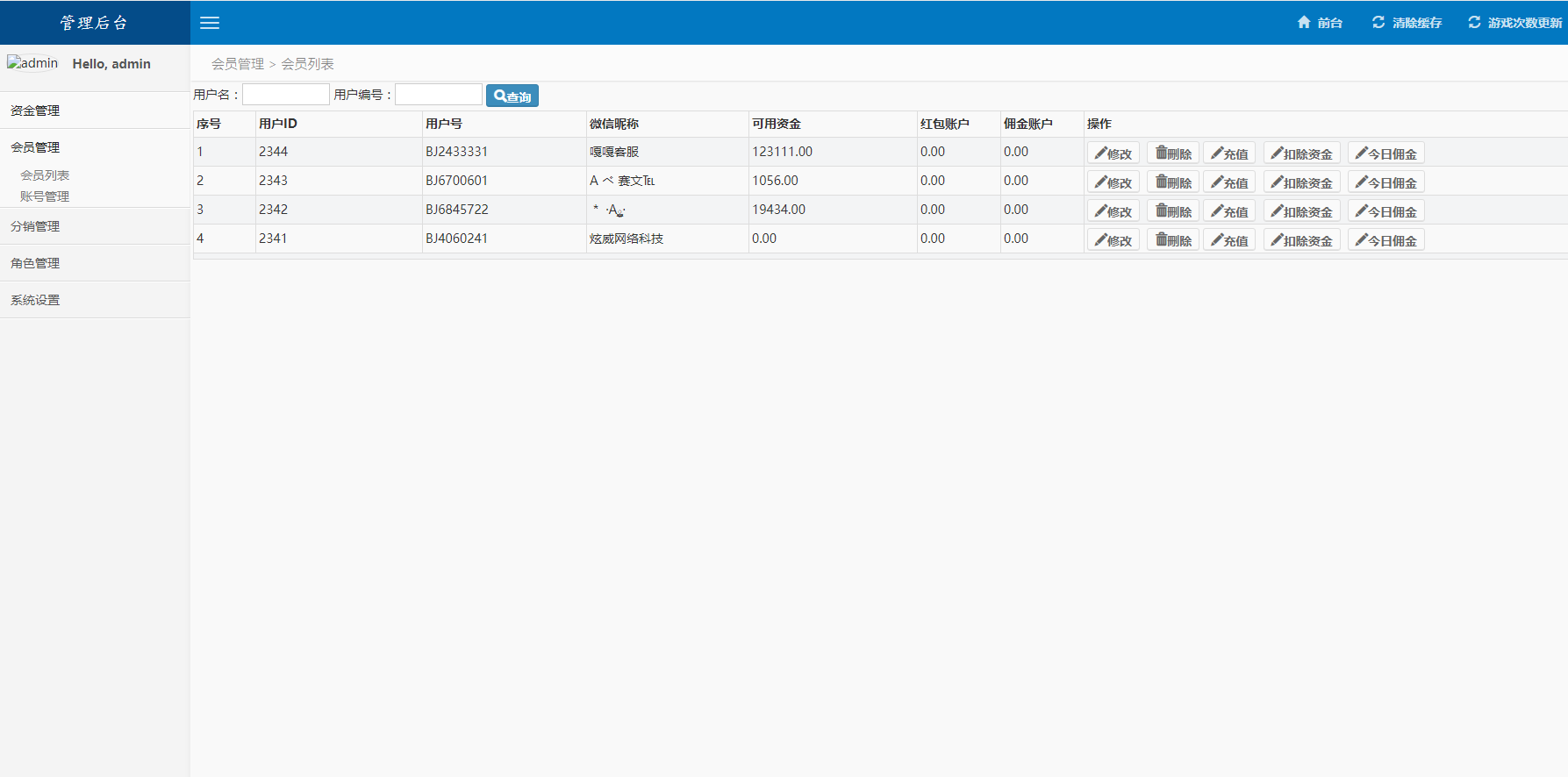Screen dimensions: 1568x777
Task: Expand the 角色管理 sidebar section
Action: (x=35, y=263)
